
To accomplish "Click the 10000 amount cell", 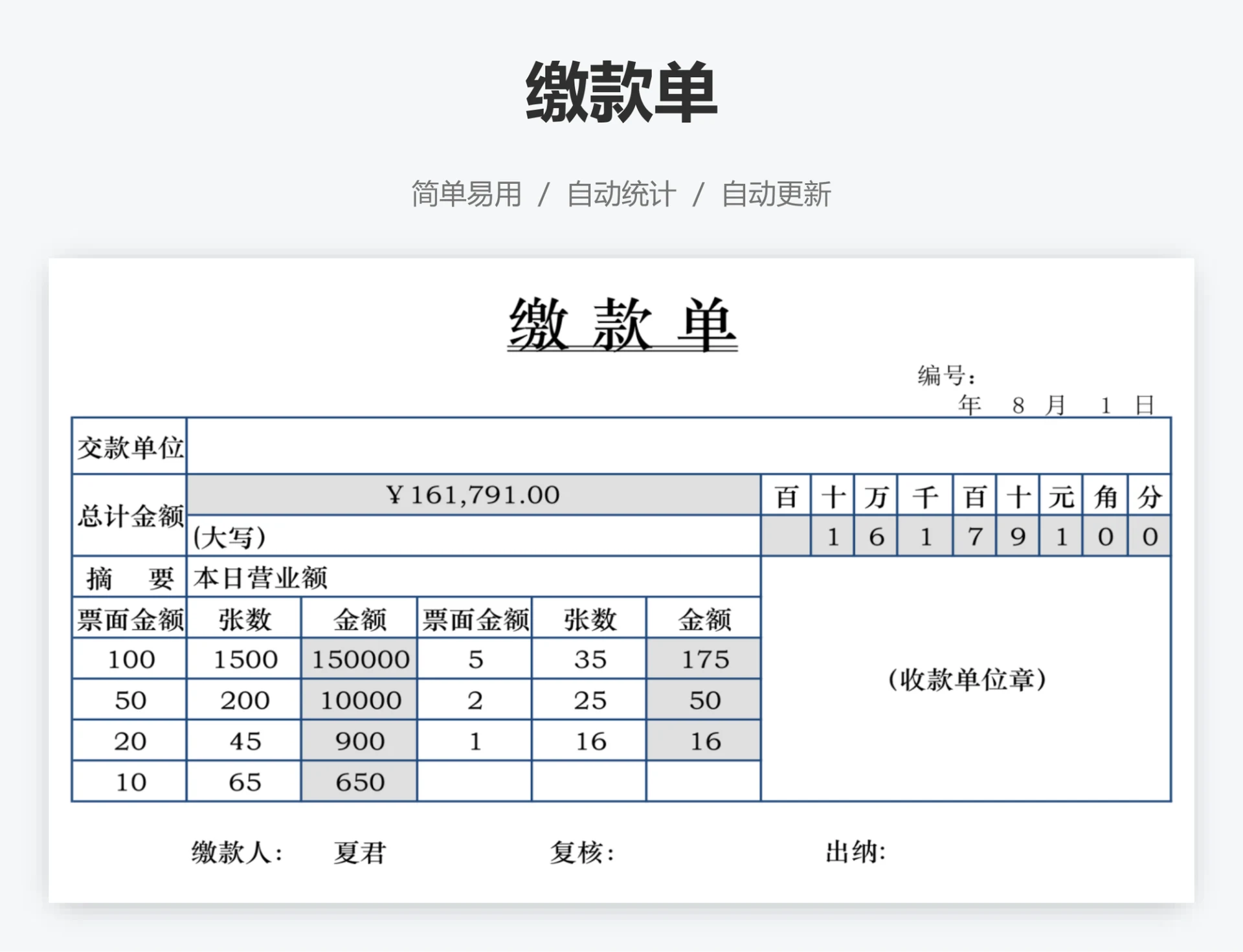I will click(359, 700).
